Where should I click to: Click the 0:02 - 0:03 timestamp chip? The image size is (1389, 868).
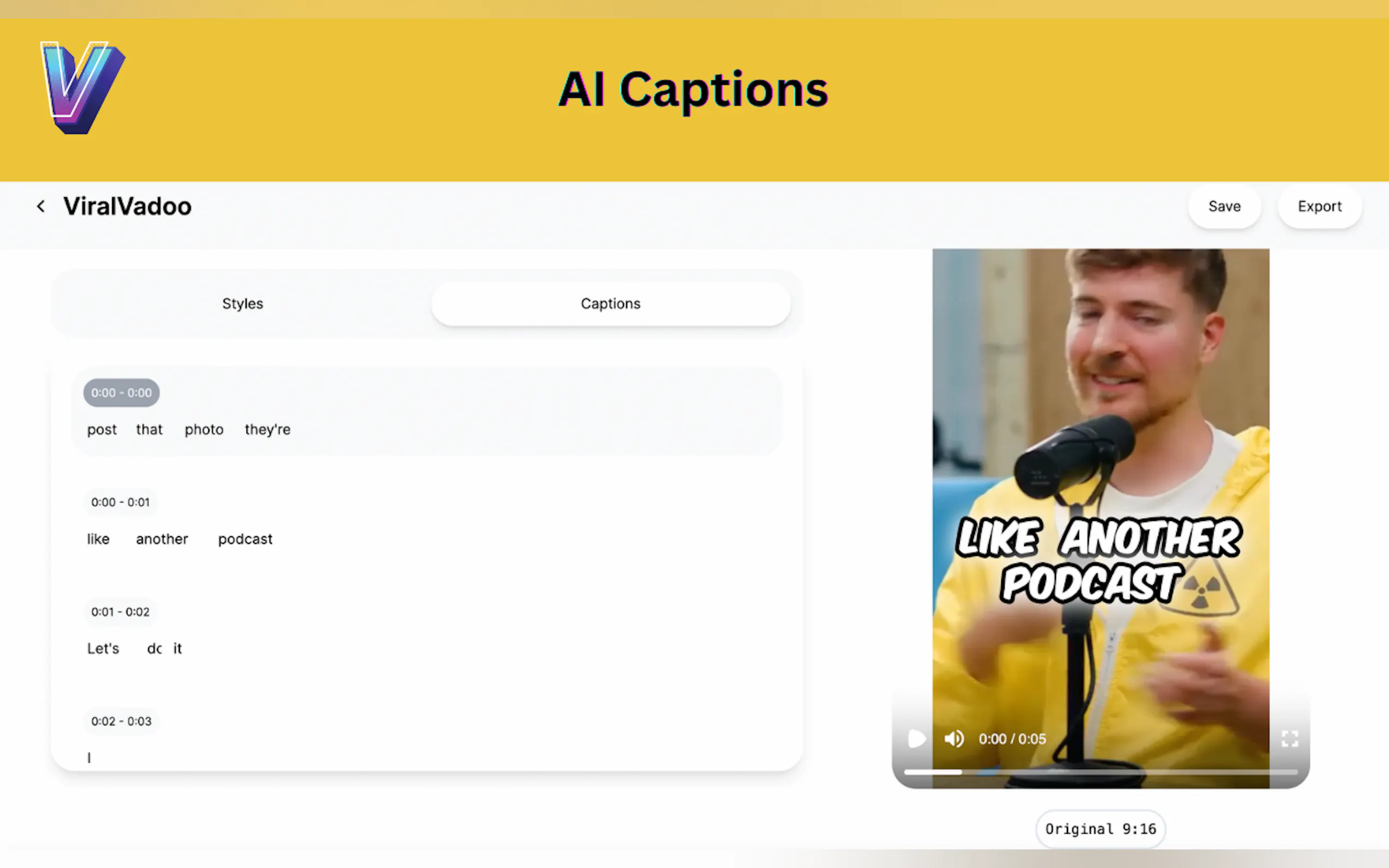pos(121,721)
